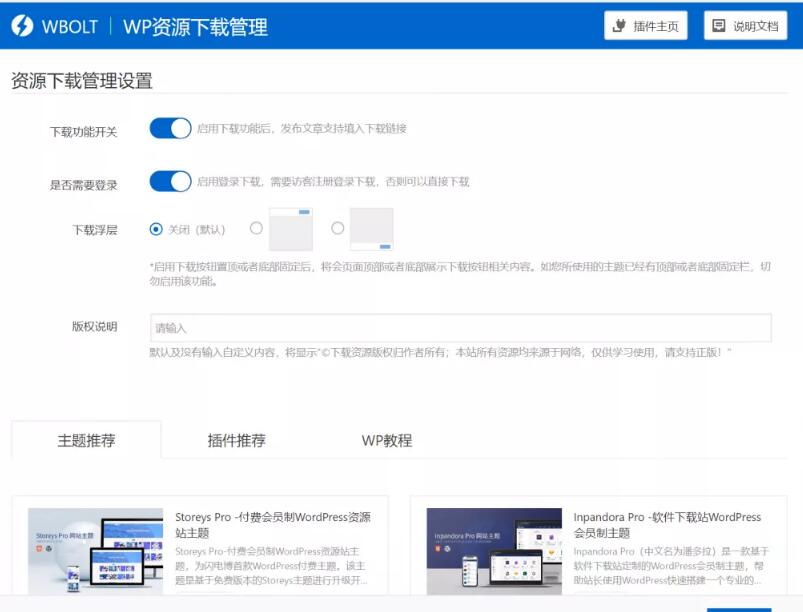Screen dimensions: 803x612
Task: Click the WBOLT brand name text
Action: coord(70,26)
